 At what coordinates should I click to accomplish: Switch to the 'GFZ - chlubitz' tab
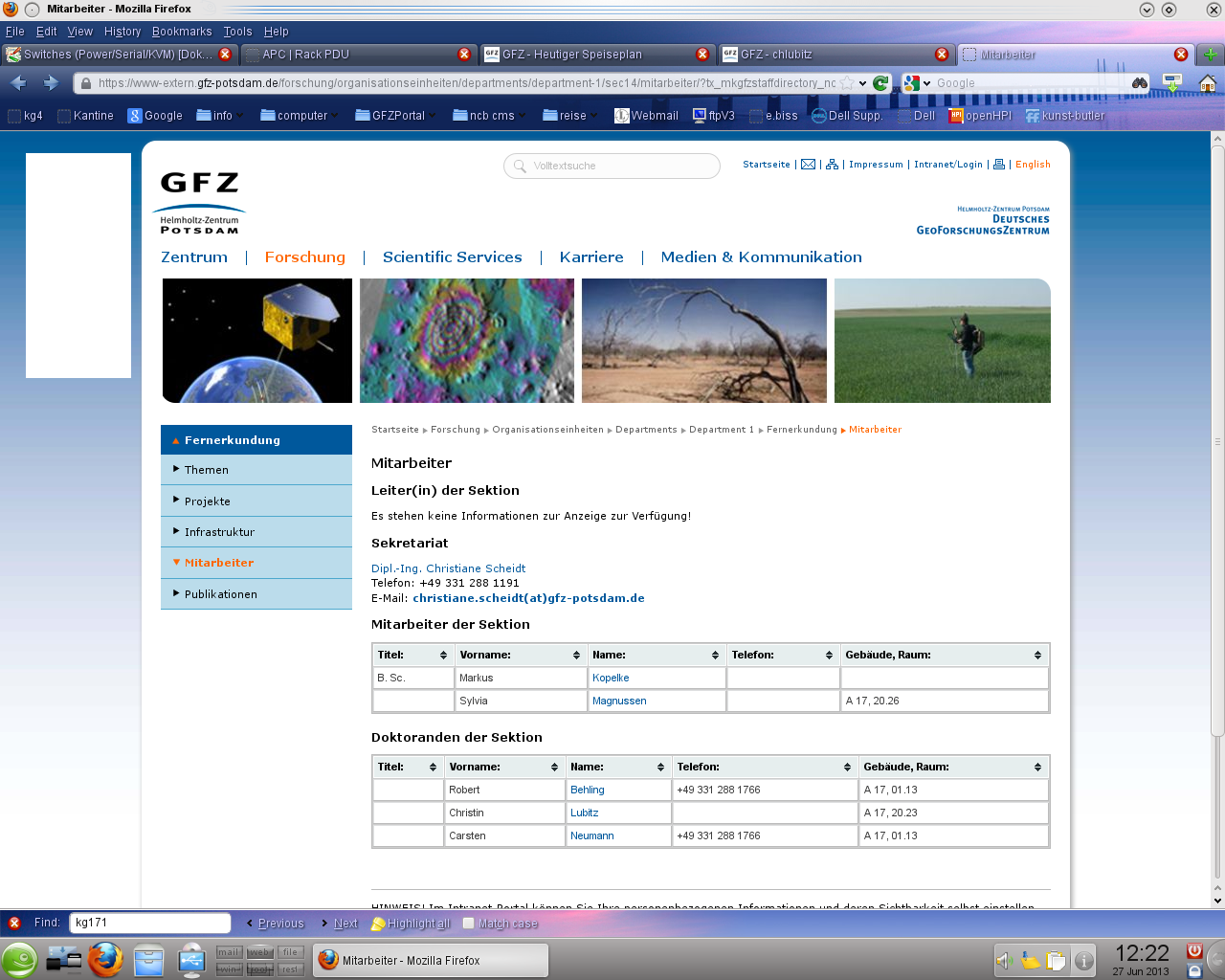click(835, 55)
